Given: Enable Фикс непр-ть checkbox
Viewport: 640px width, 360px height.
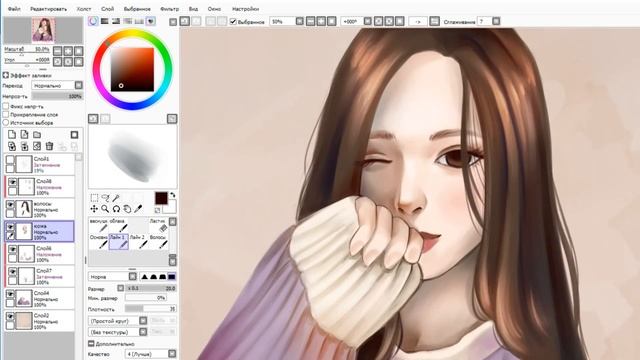Looking at the screenshot, I should [6, 106].
